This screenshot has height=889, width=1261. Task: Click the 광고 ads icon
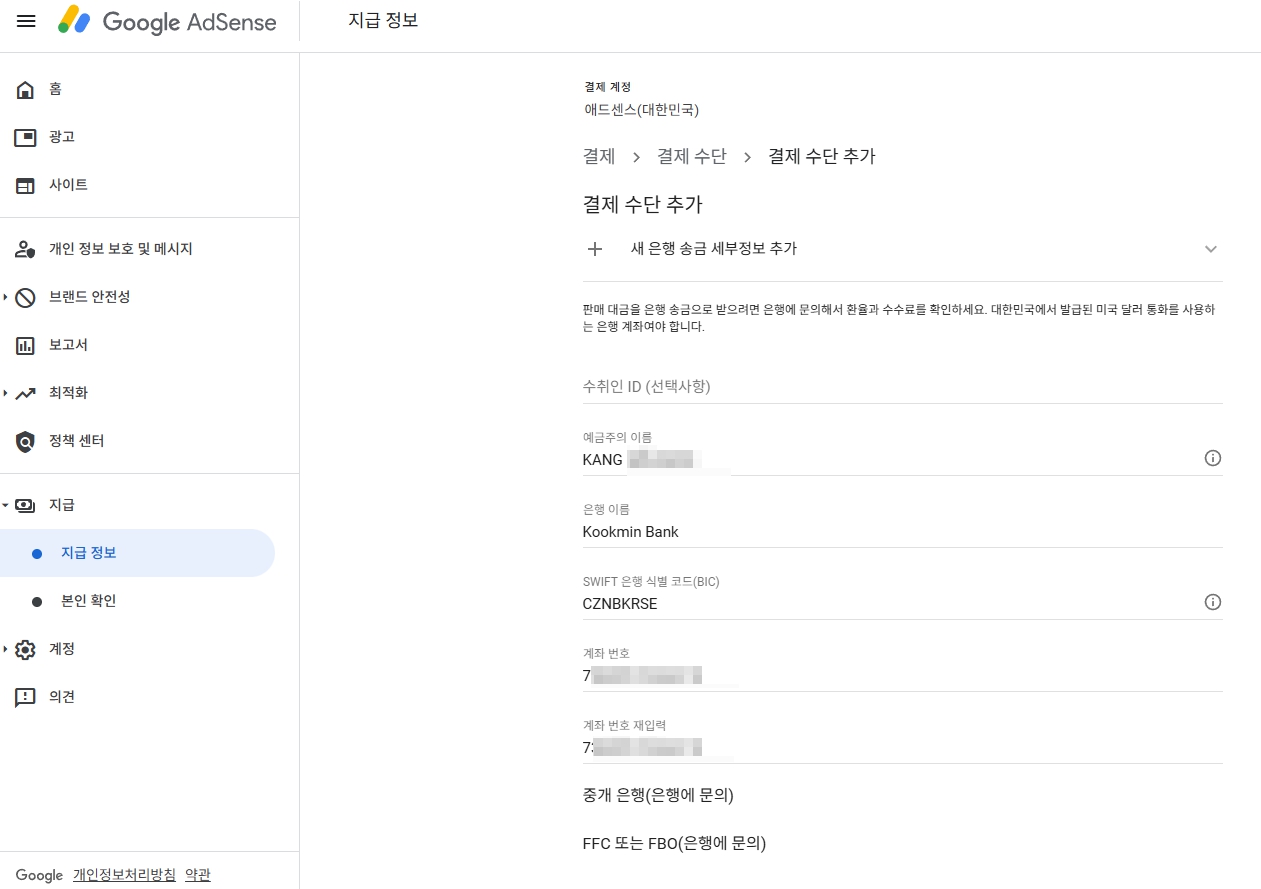pos(25,137)
